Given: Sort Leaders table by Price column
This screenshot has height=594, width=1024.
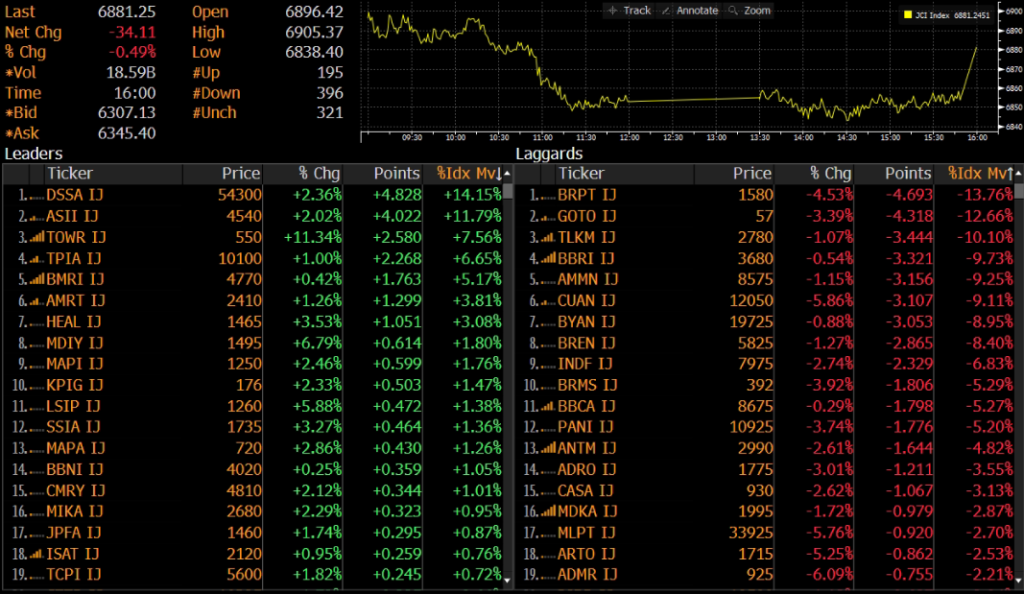Looking at the screenshot, I should coord(241,174).
